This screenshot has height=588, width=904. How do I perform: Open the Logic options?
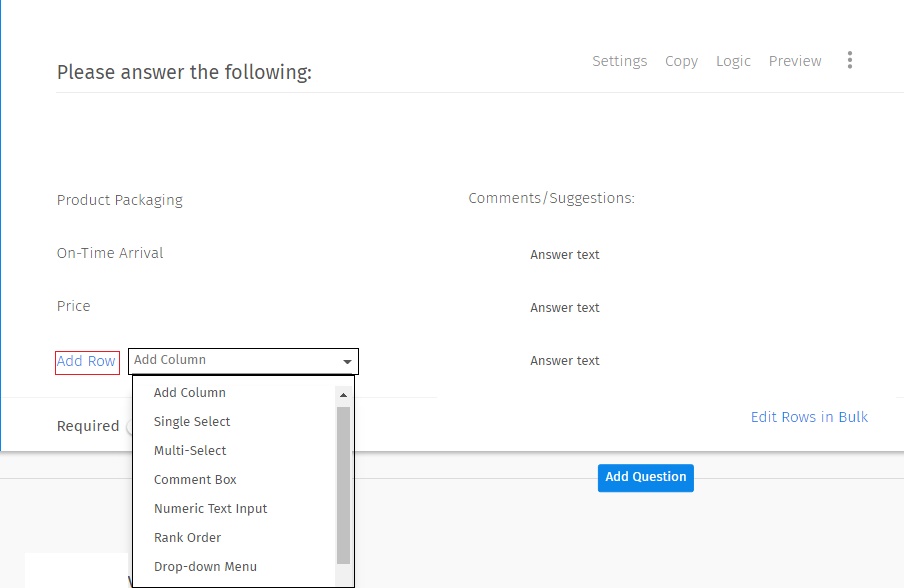(733, 61)
